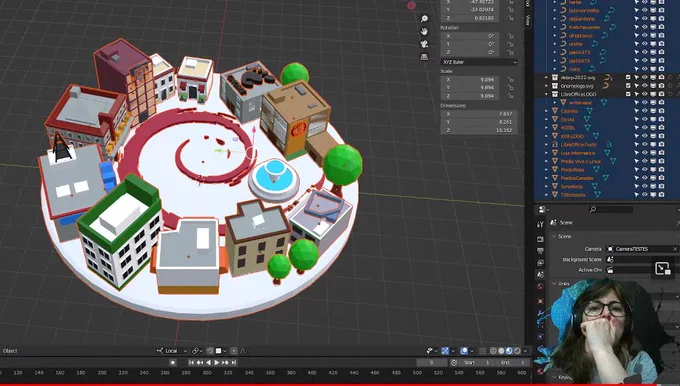Toggle viewport overlays button
Viewport: 680px width, 386px height.
(464, 351)
